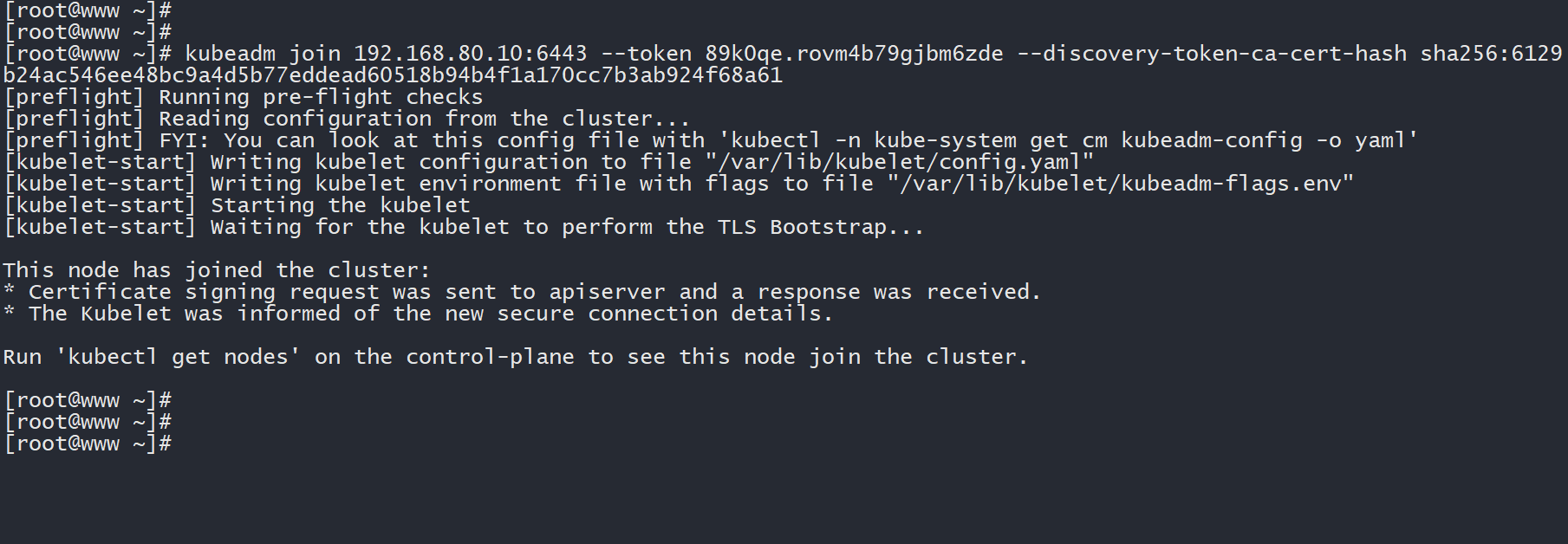This screenshot has width=1568, height=544.
Task: Click the quoted 'kubectl get nodes' command
Action: point(178,357)
